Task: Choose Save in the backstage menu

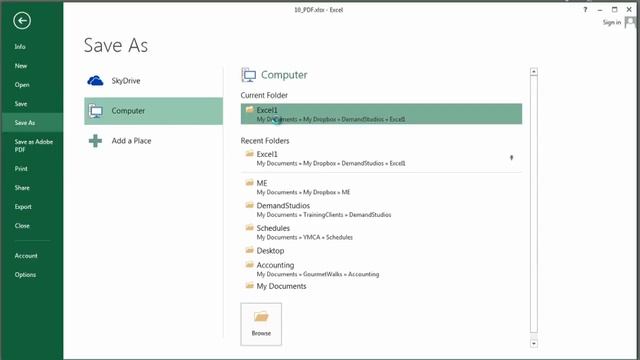Action: [x=21, y=104]
